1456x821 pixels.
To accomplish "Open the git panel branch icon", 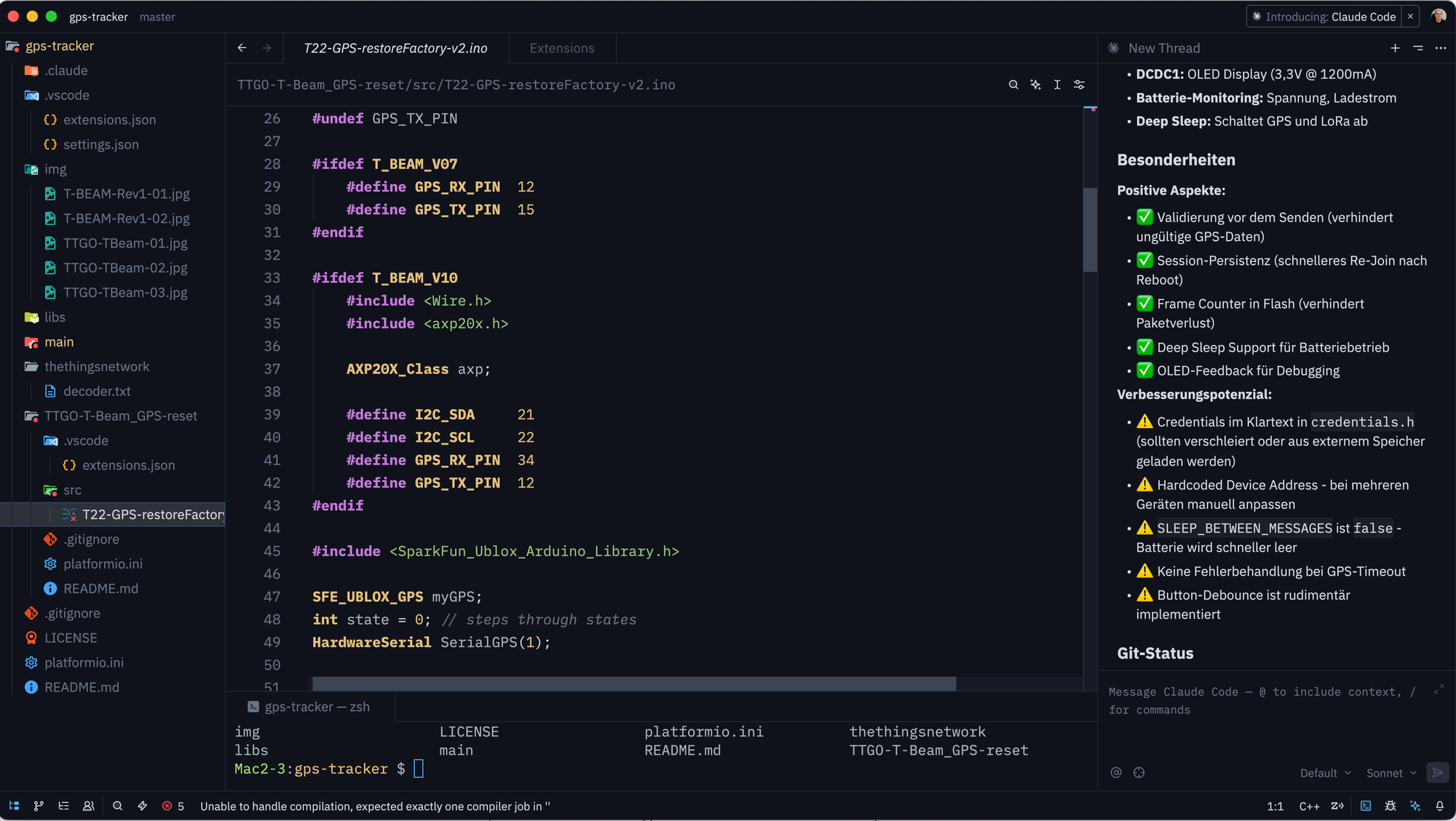I will [39, 806].
